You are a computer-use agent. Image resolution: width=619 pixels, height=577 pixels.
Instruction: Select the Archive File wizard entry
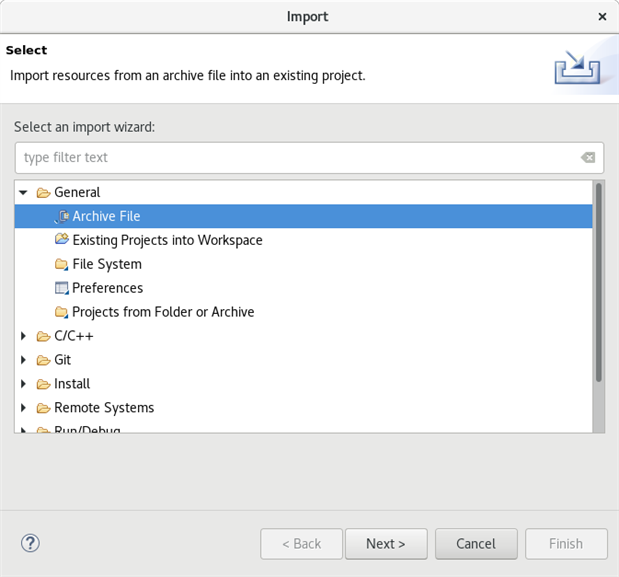(106, 216)
